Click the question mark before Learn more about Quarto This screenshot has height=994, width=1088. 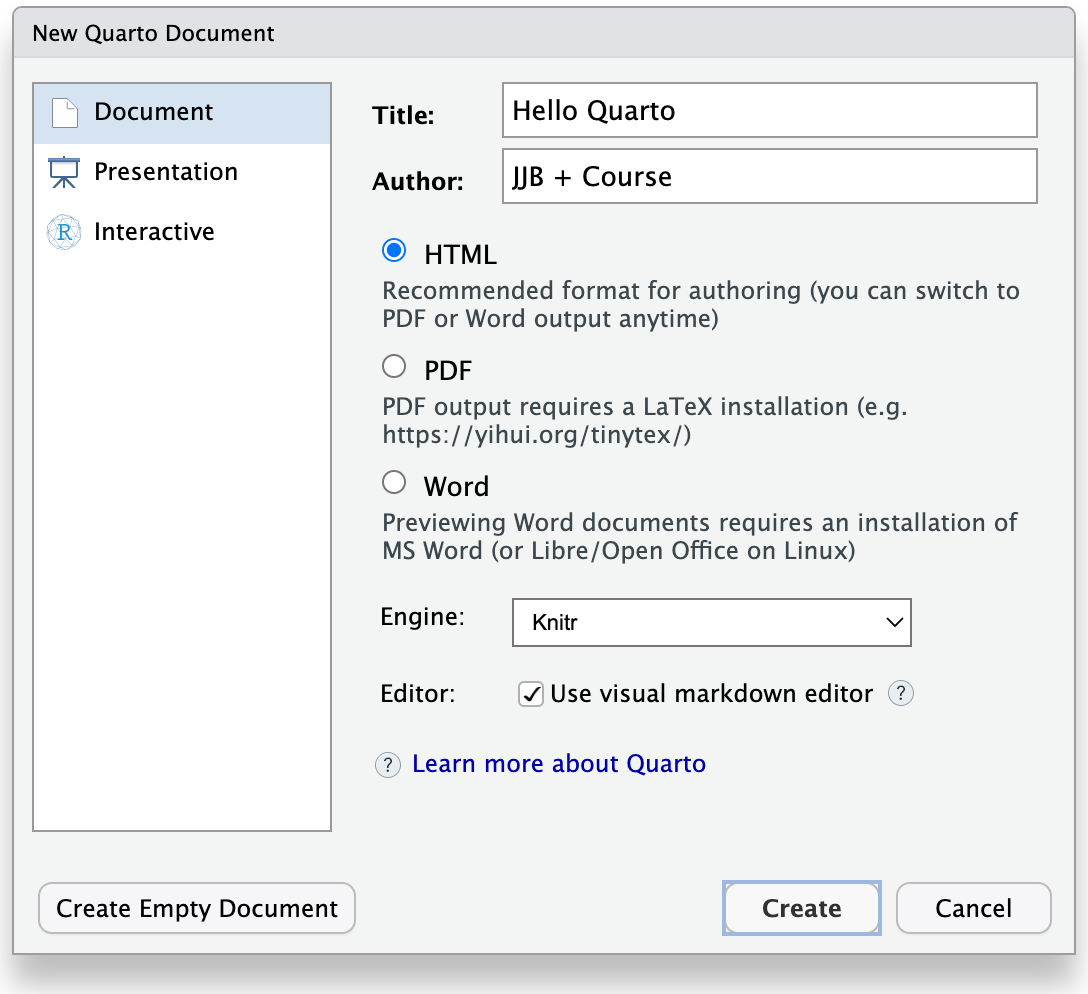click(x=388, y=764)
